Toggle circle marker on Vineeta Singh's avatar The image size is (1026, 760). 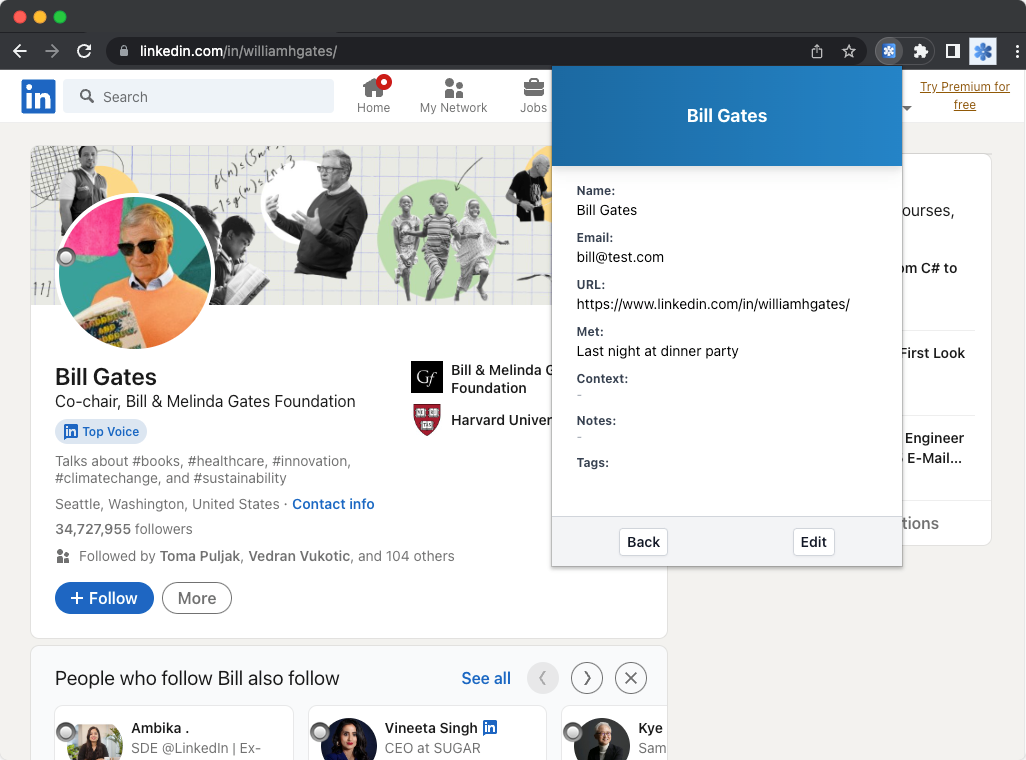coord(320,732)
